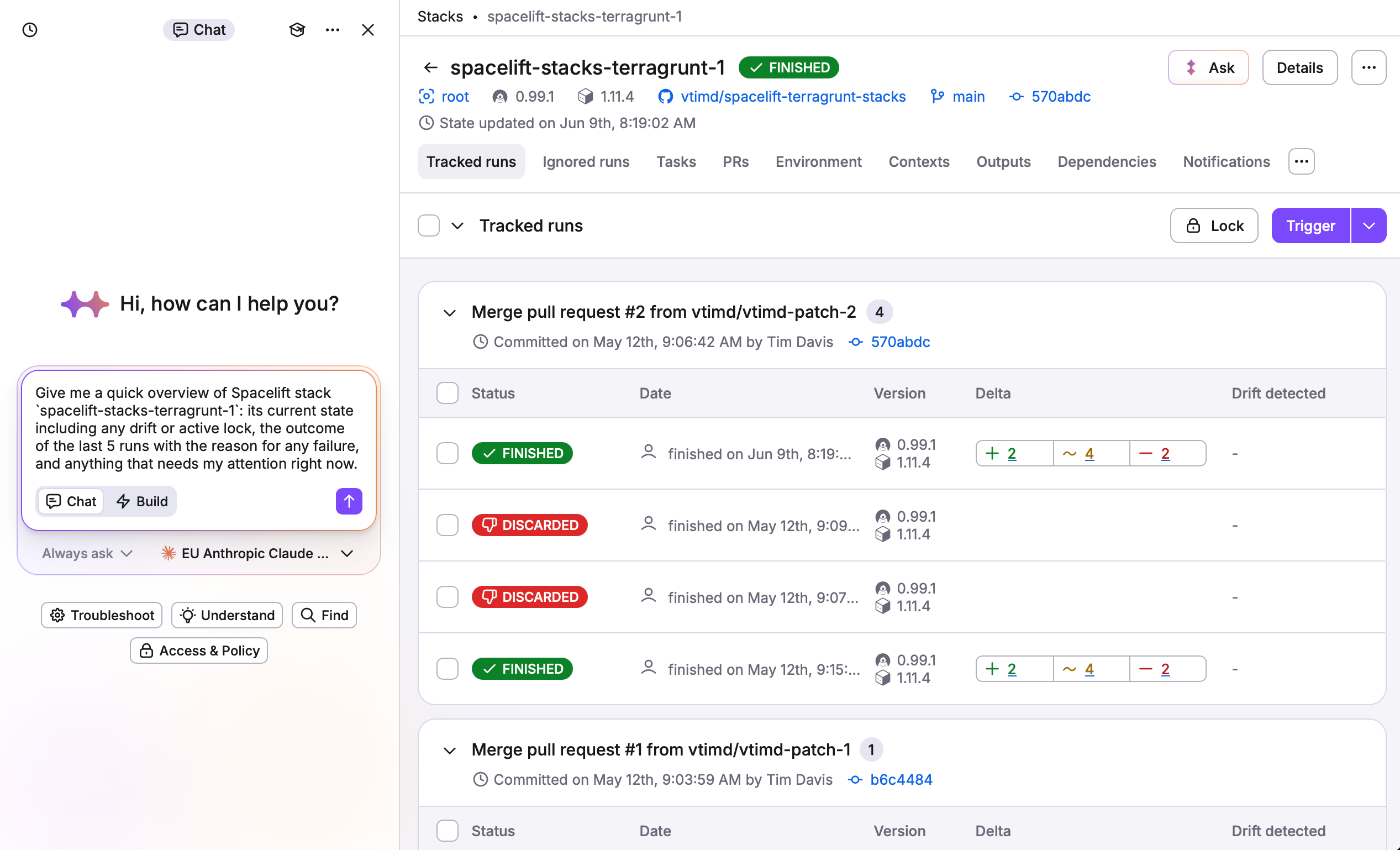Open the Trigger dropdown arrow

(x=1369, y=225)
